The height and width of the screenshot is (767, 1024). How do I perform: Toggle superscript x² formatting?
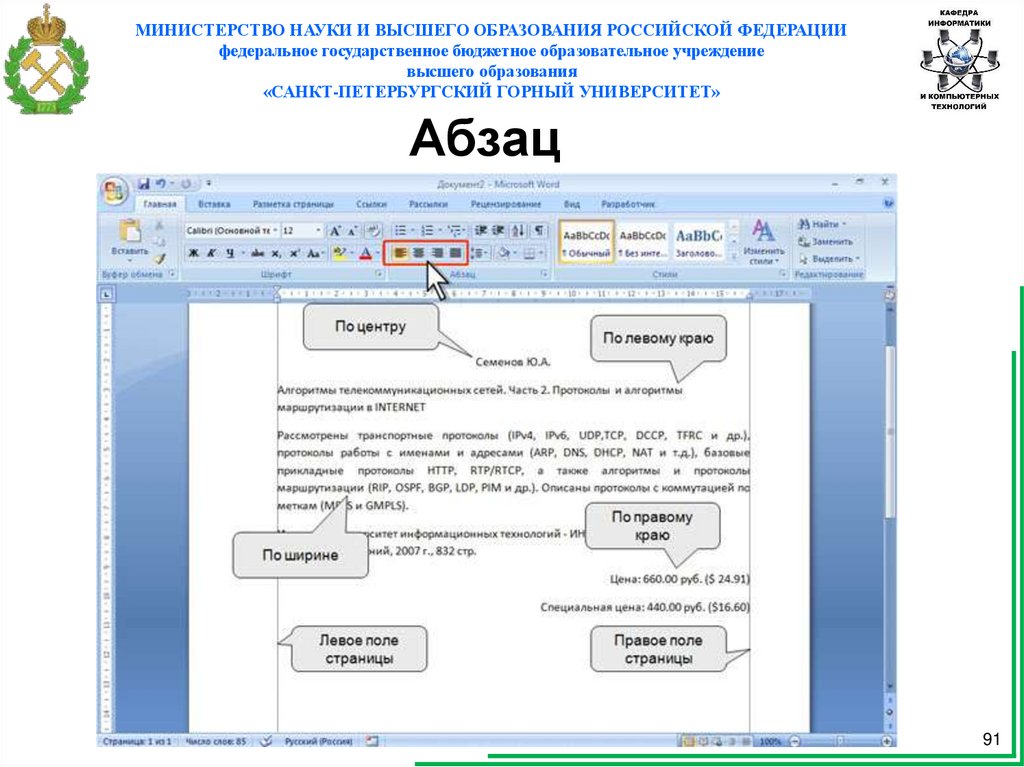(294, 253)
